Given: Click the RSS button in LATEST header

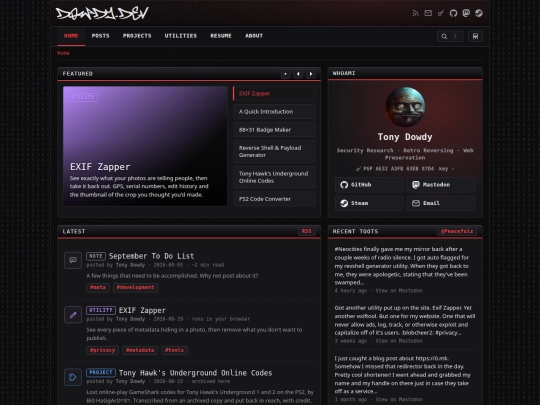Looking at the screenshot, I should [307, 231].
